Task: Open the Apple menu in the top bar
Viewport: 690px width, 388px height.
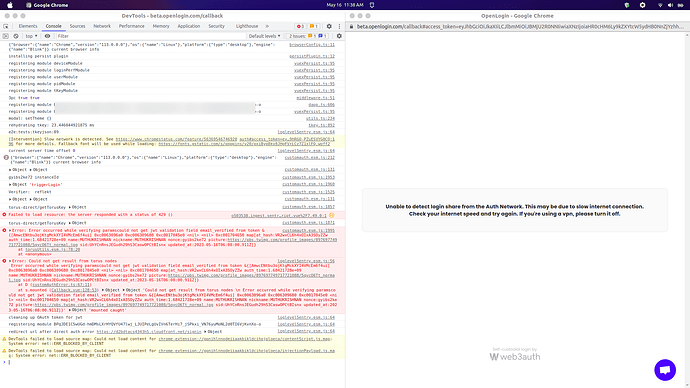Action: pyautogui.click(x=10, y=5)
